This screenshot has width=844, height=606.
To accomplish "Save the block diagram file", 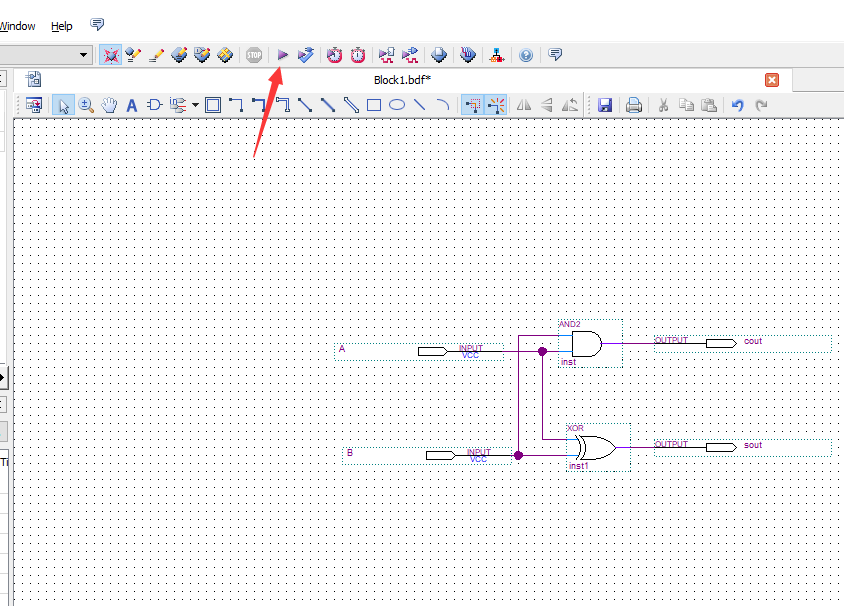I will tap(605, 105).
